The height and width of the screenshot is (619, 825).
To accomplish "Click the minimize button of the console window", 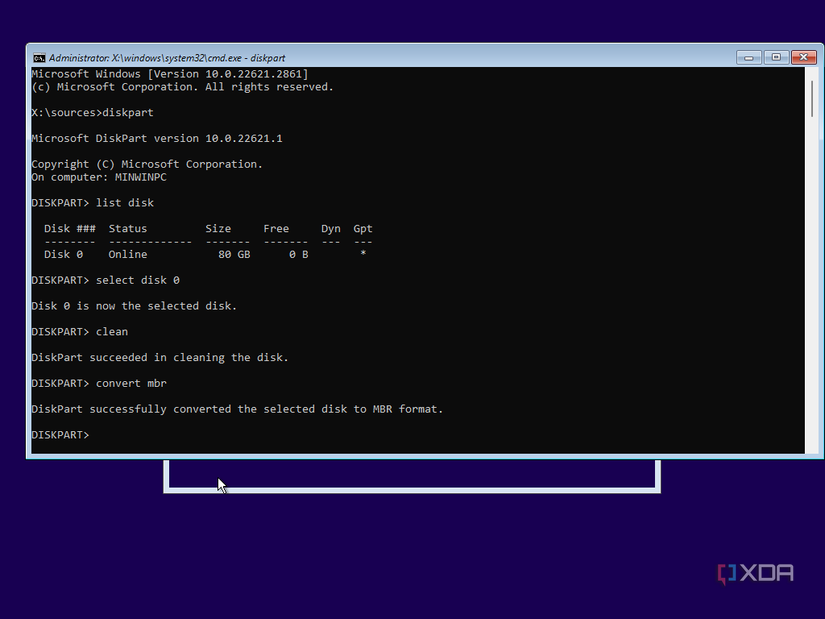I will tap(748, 57).
